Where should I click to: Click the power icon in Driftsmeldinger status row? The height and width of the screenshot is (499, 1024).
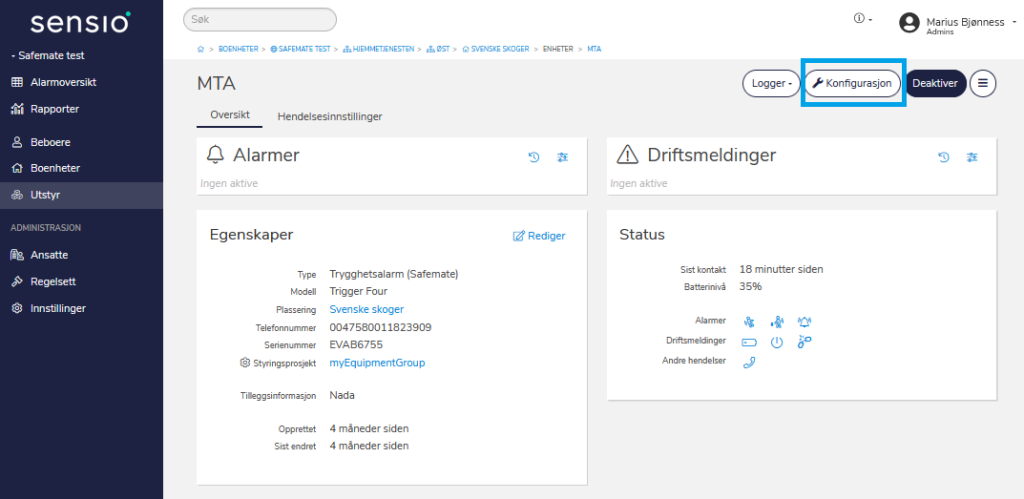pos(777,342)
